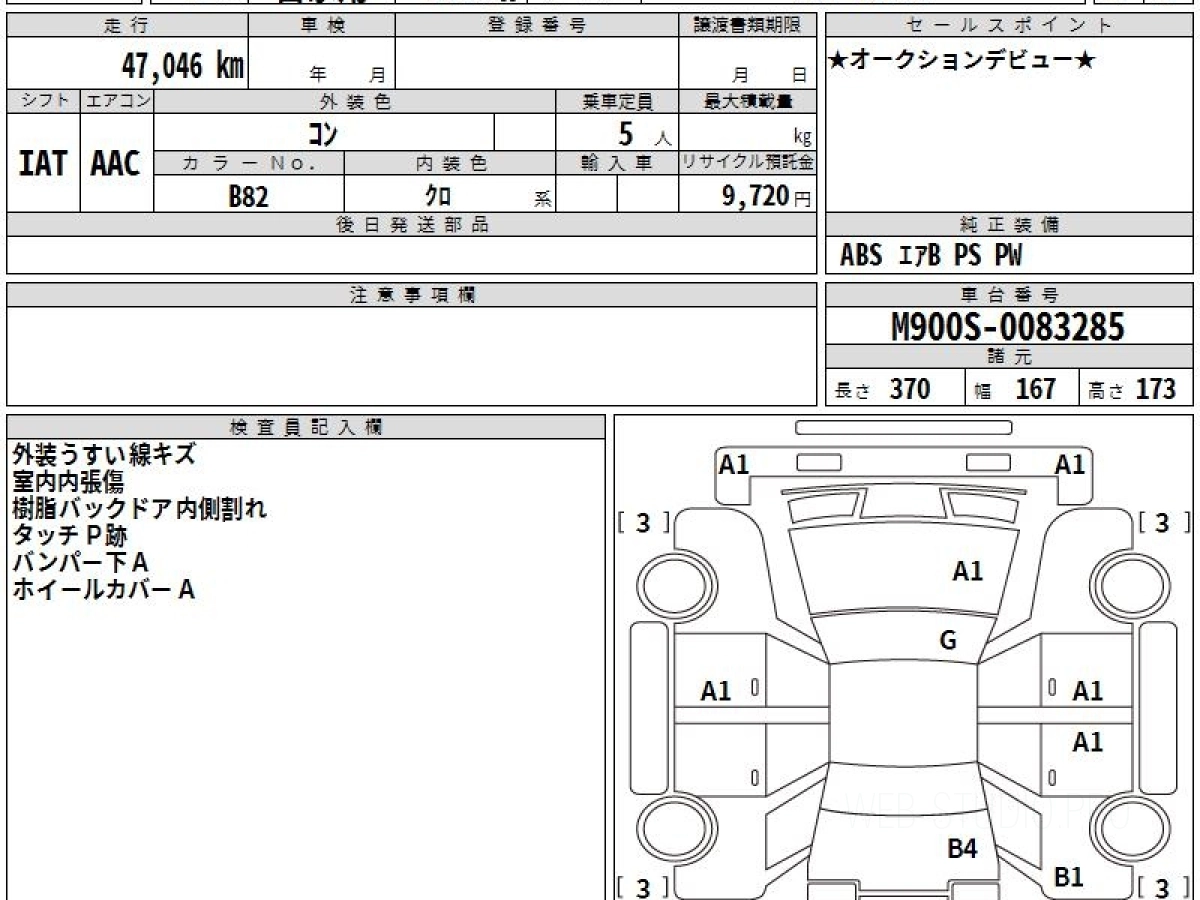Click the 純正装備 header

pyautogui.click(x=1010, y=225)
